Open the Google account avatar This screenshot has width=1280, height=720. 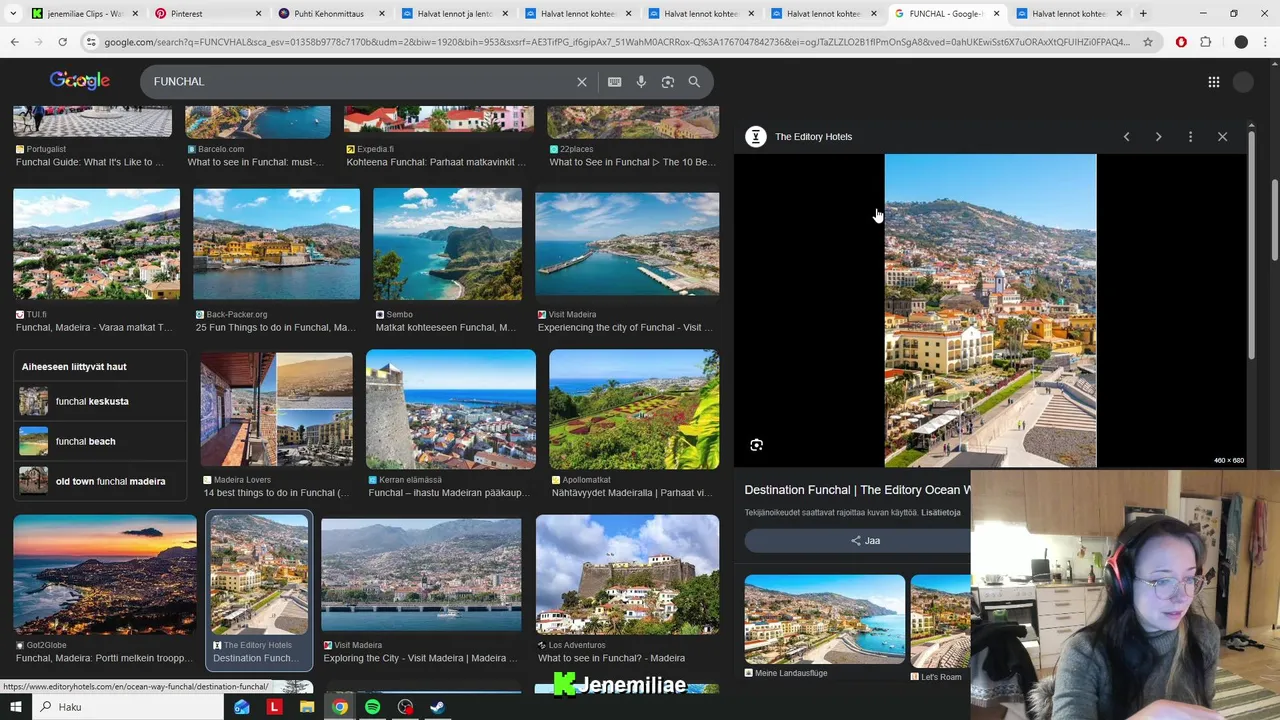click(x=1243, y=82)
